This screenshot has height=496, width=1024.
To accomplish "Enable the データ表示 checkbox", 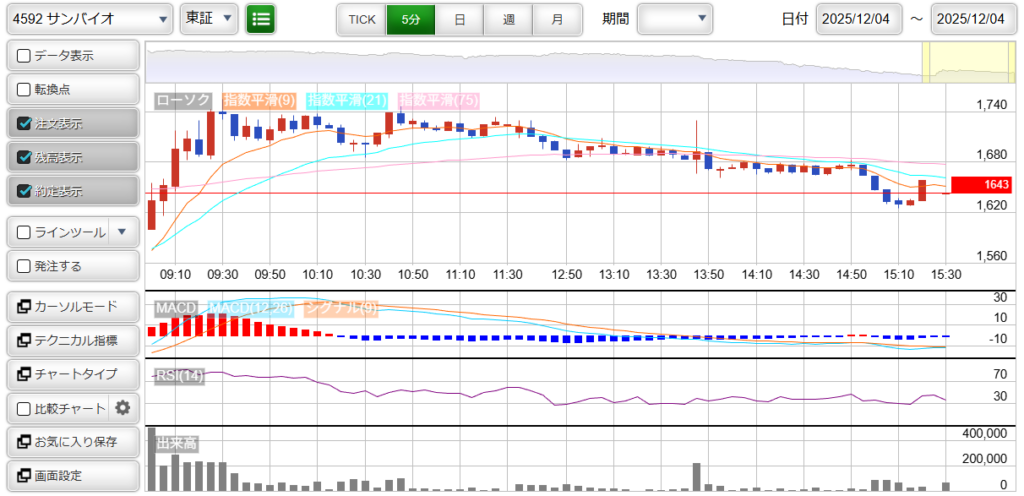I will 24,56.
